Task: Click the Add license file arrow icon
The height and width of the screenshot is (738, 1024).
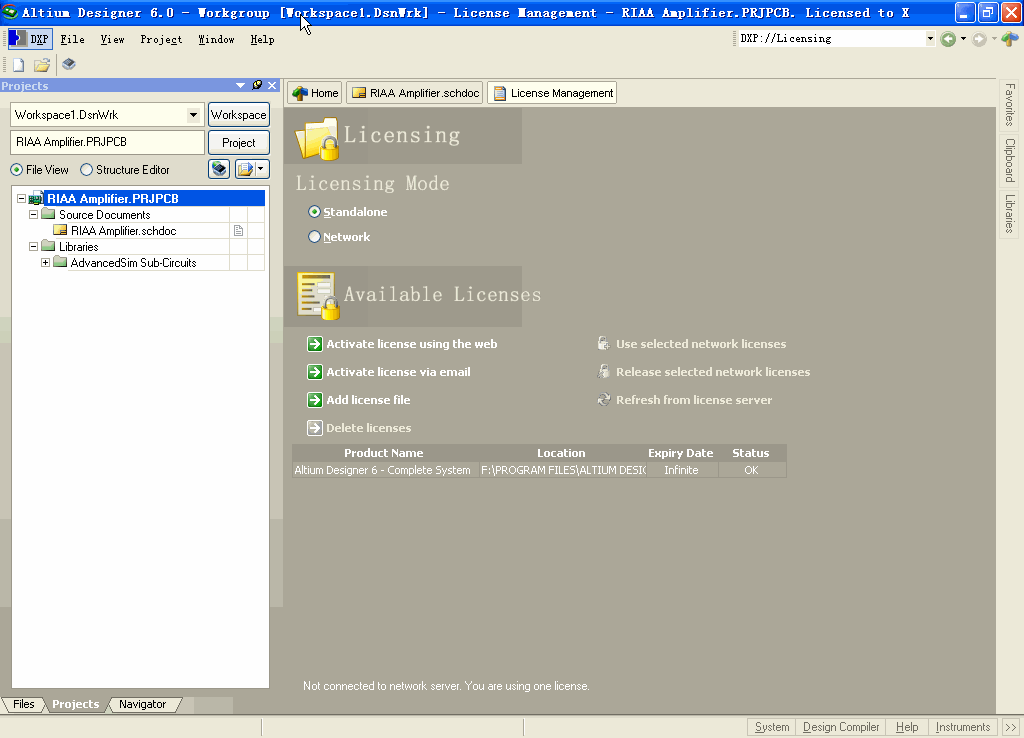Action: point(315,400)
